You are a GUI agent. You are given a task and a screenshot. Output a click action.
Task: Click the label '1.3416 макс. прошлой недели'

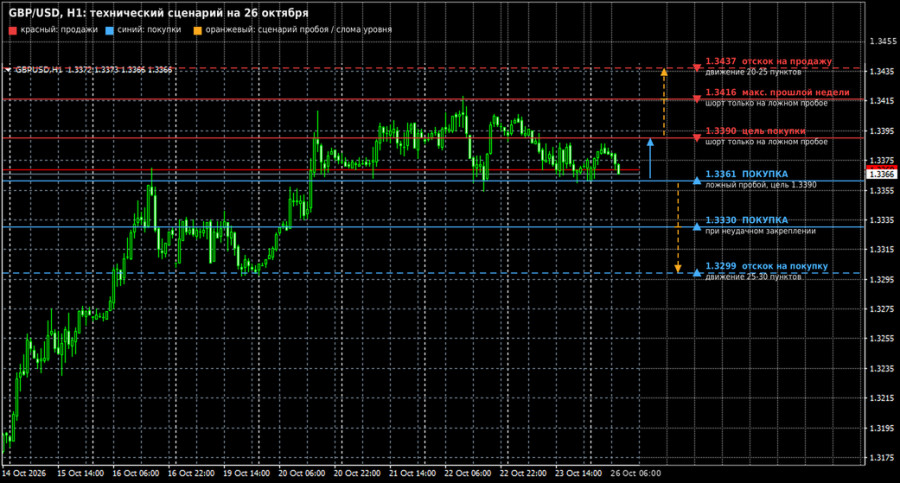coord(777,92)
